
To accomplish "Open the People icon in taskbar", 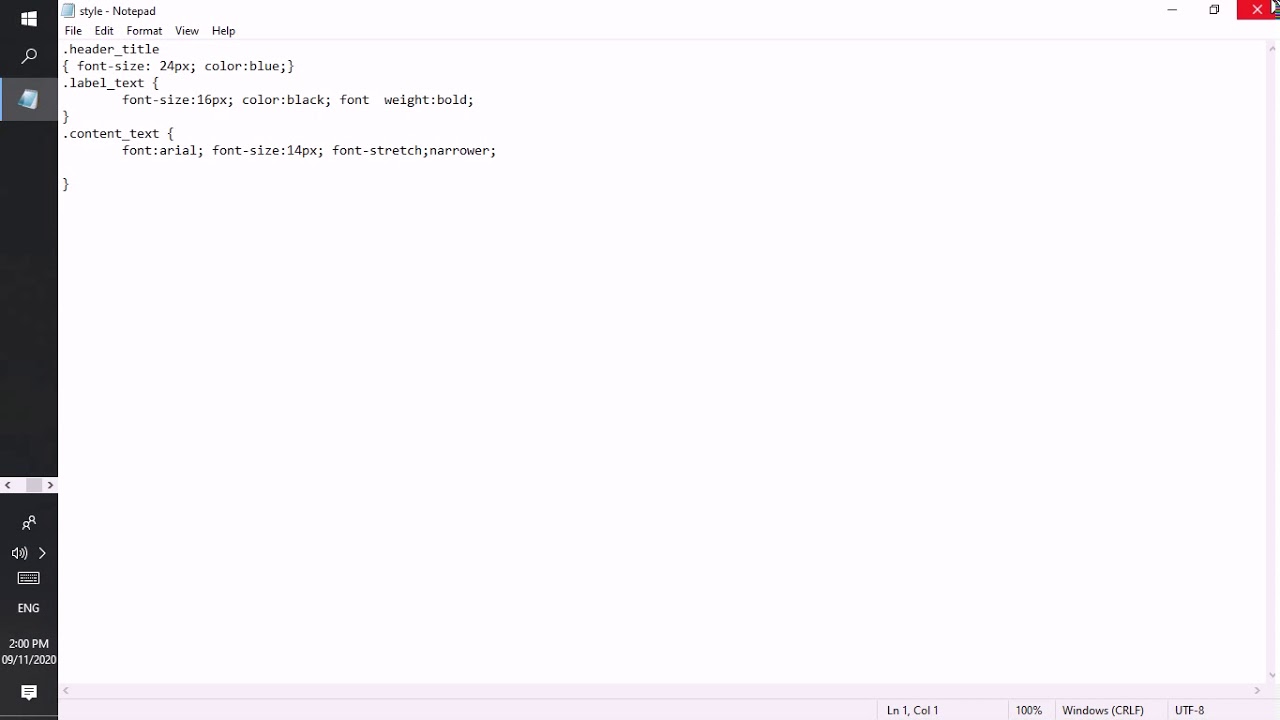I will pyautogui.click(x=29, y=522).
